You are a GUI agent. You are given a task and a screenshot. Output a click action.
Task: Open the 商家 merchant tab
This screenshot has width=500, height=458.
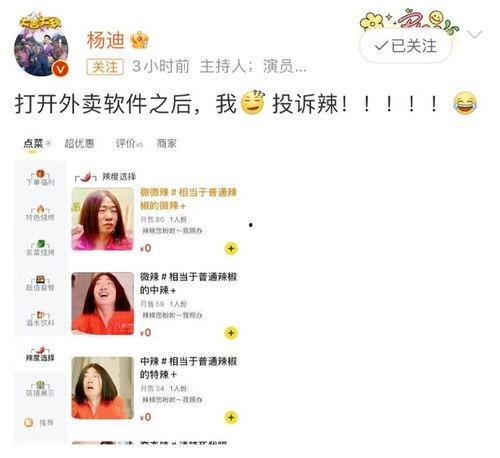pyautogui.click(x=167, y=144)
